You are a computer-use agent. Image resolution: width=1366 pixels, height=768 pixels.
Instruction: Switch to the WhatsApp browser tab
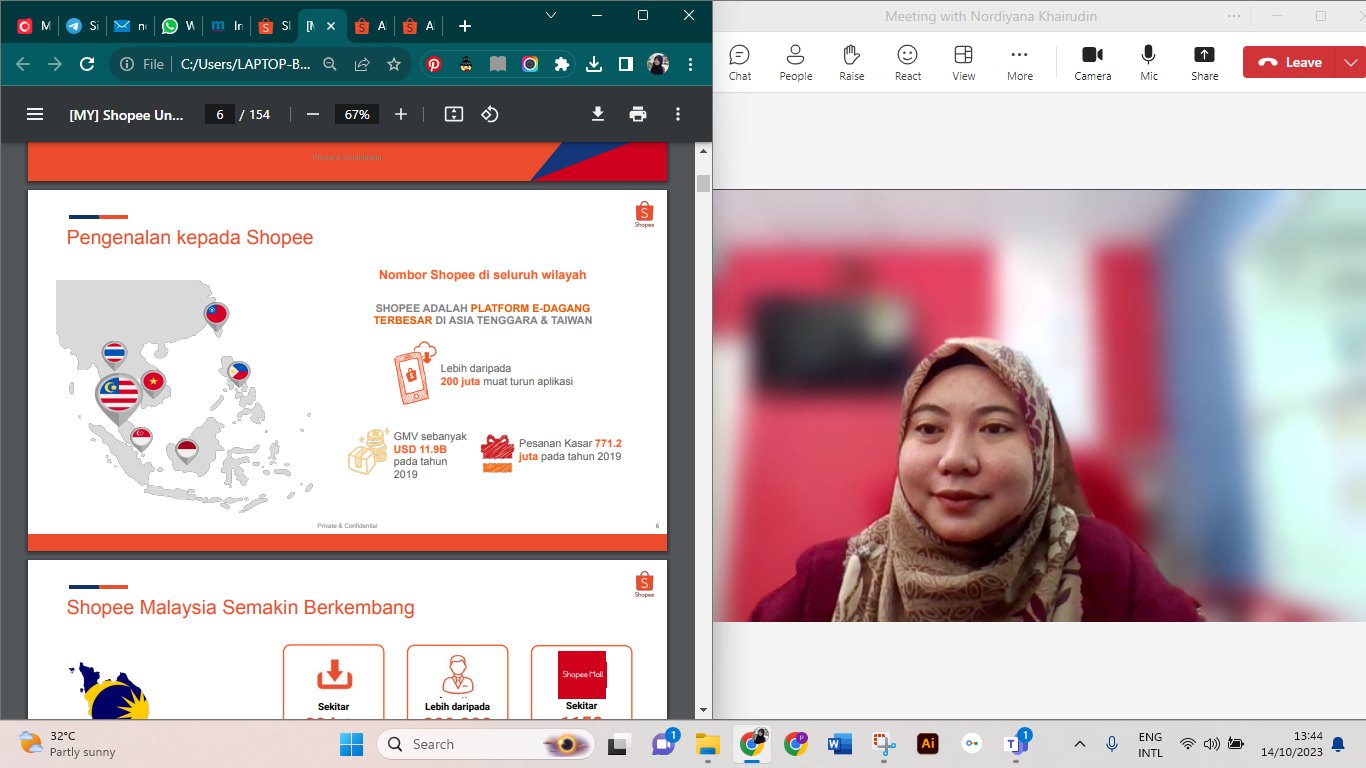178,26
